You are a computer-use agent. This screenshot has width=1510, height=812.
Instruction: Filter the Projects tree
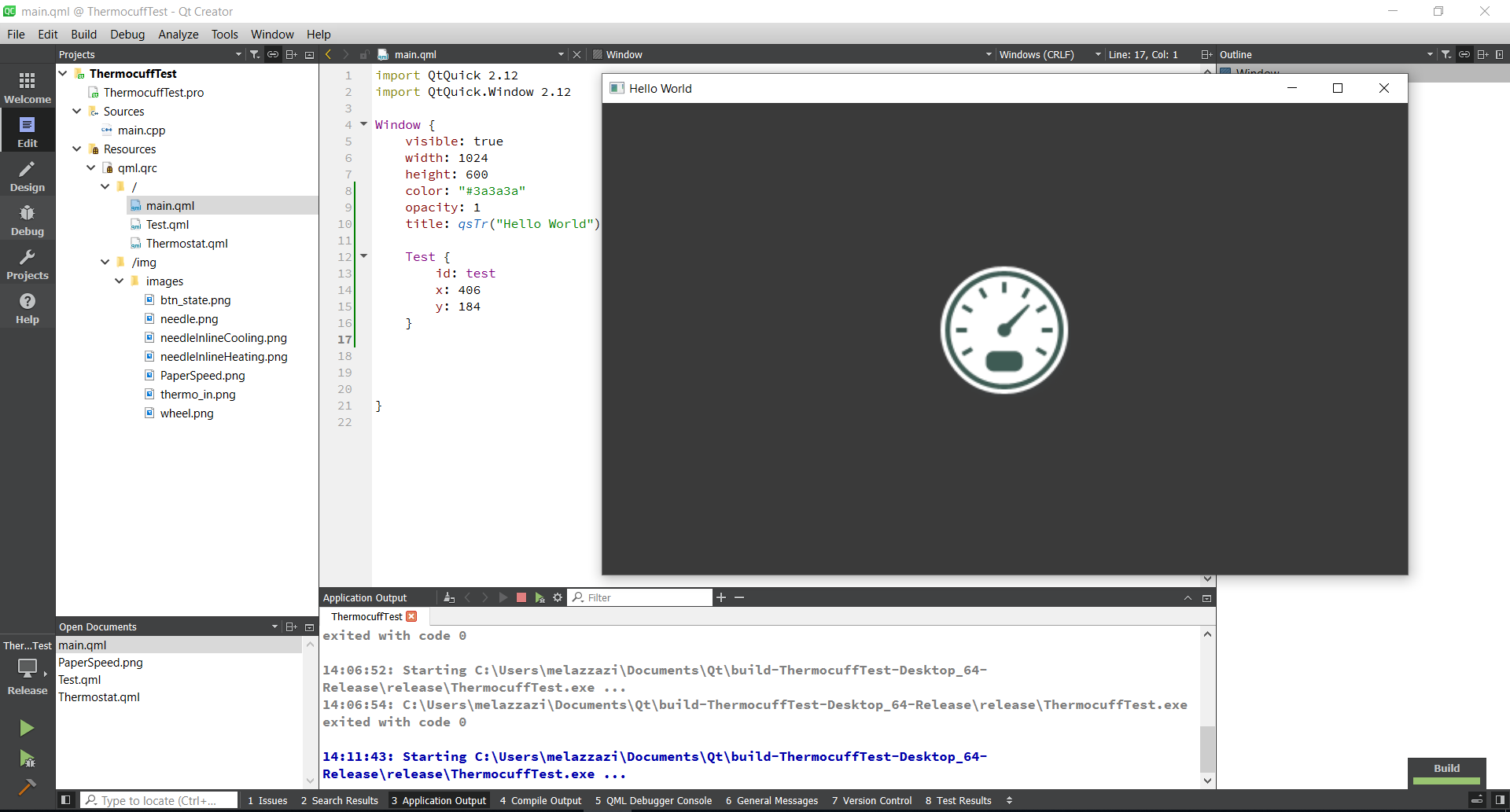(x=255, y=54)
